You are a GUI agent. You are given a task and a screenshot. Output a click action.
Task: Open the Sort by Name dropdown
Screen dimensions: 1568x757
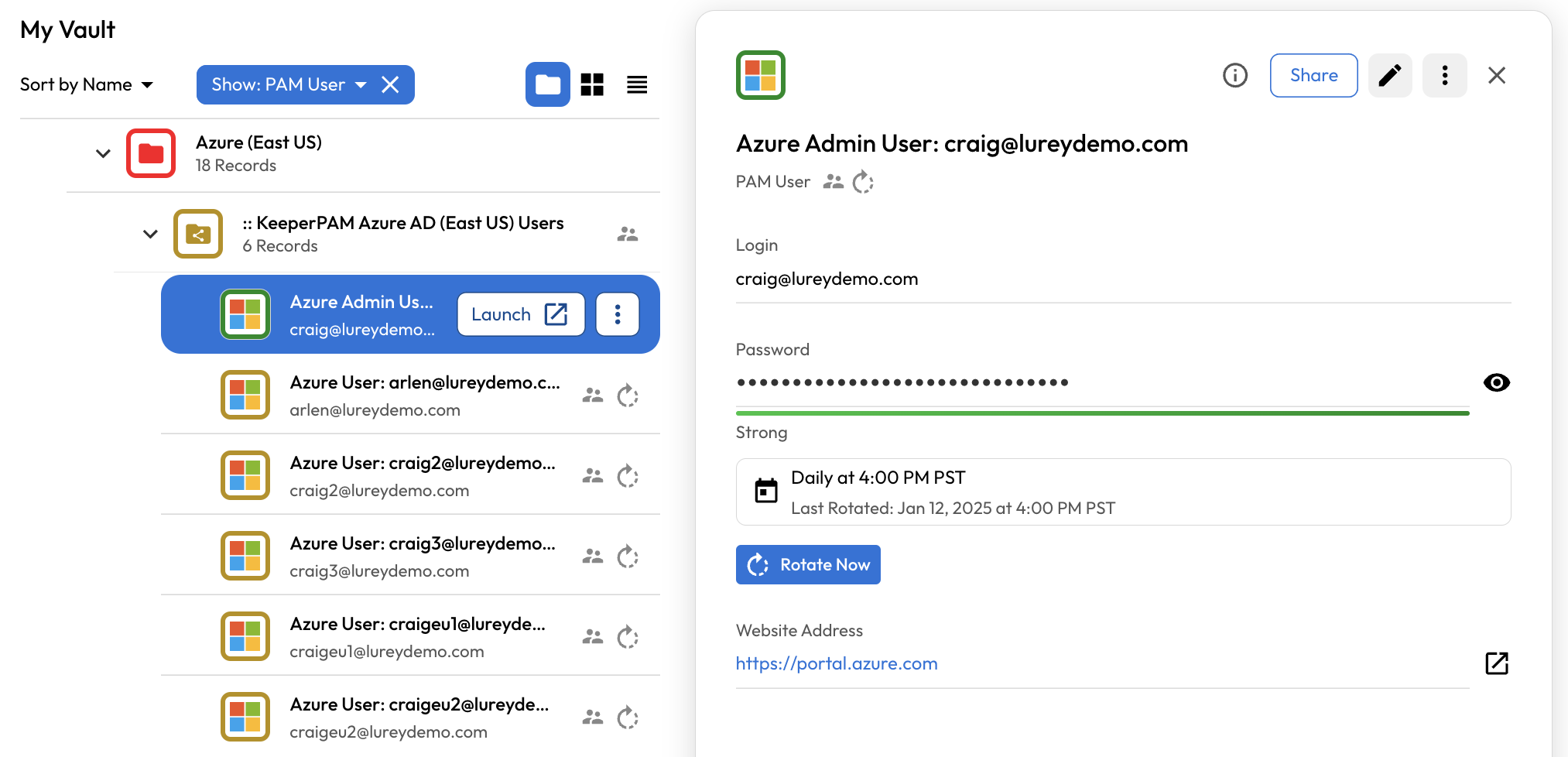pyautogui.click(x=87, y=84)
